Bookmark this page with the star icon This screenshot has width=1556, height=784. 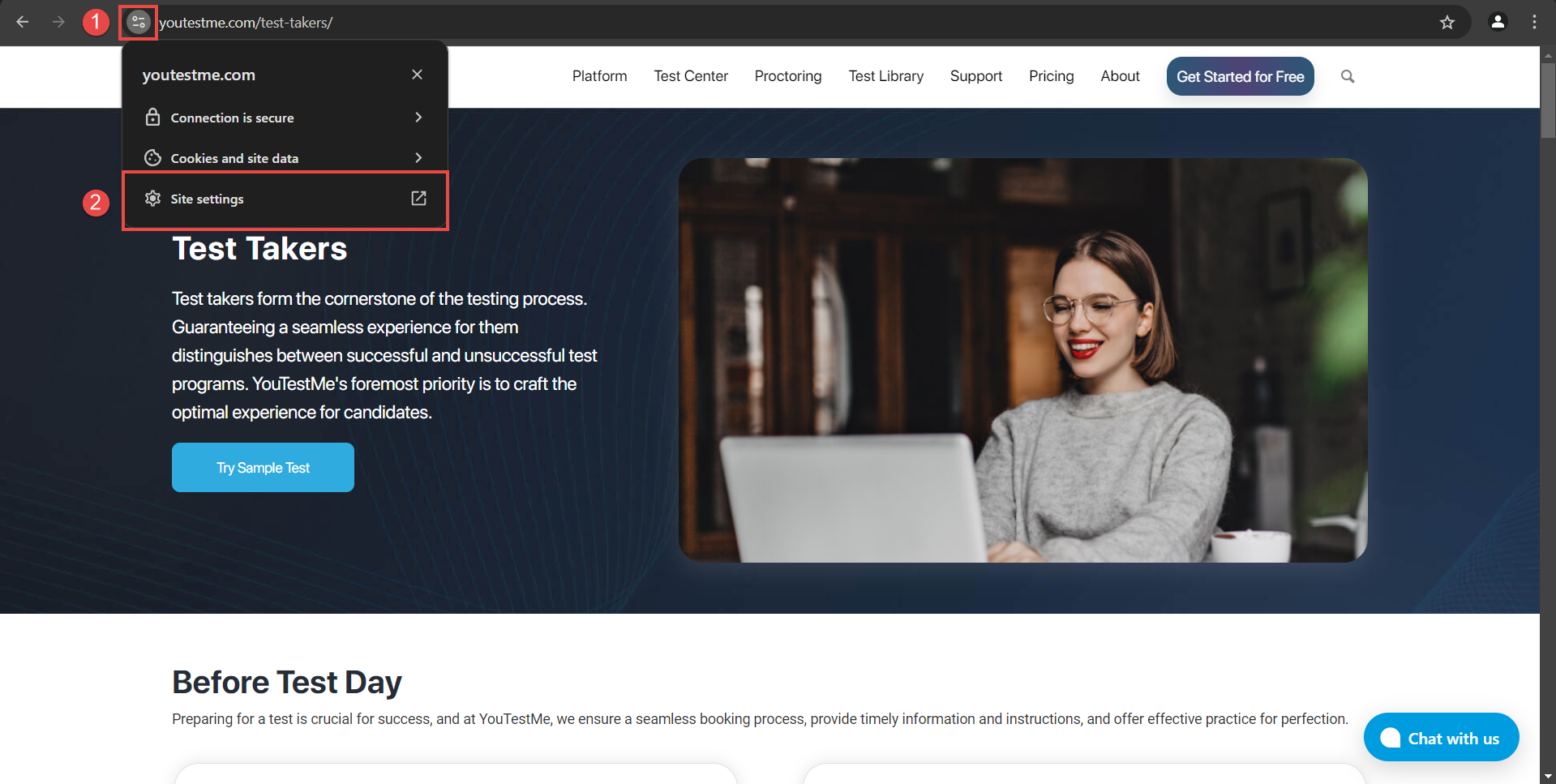point(1447,22)
